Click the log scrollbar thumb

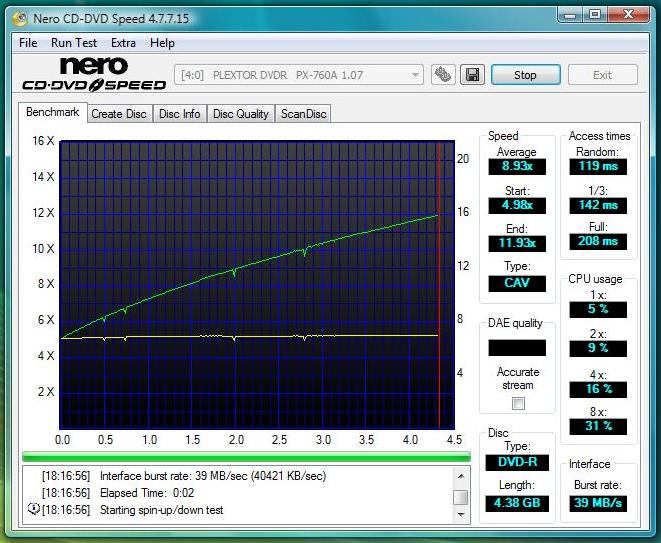coord(461,497)
